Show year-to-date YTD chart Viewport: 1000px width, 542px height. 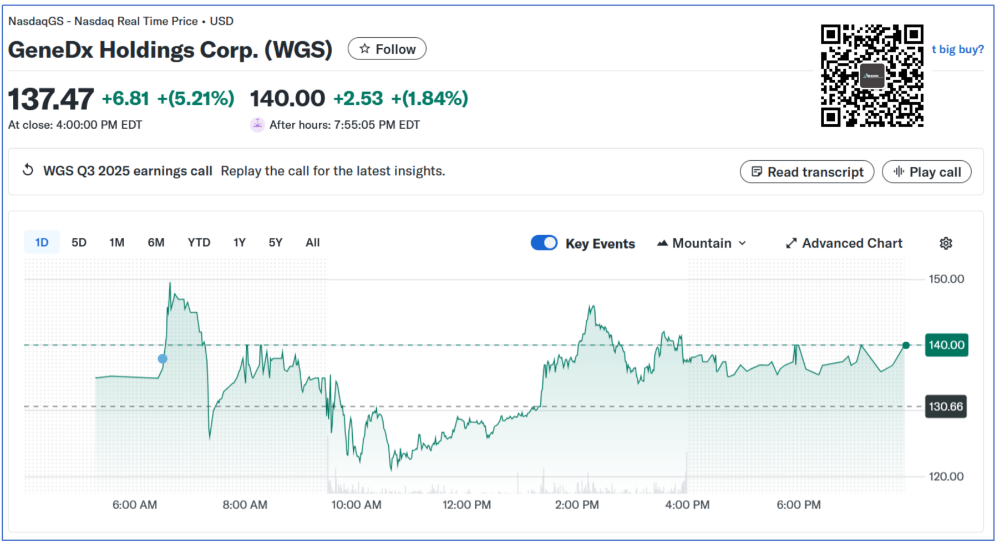click(199, 242)
